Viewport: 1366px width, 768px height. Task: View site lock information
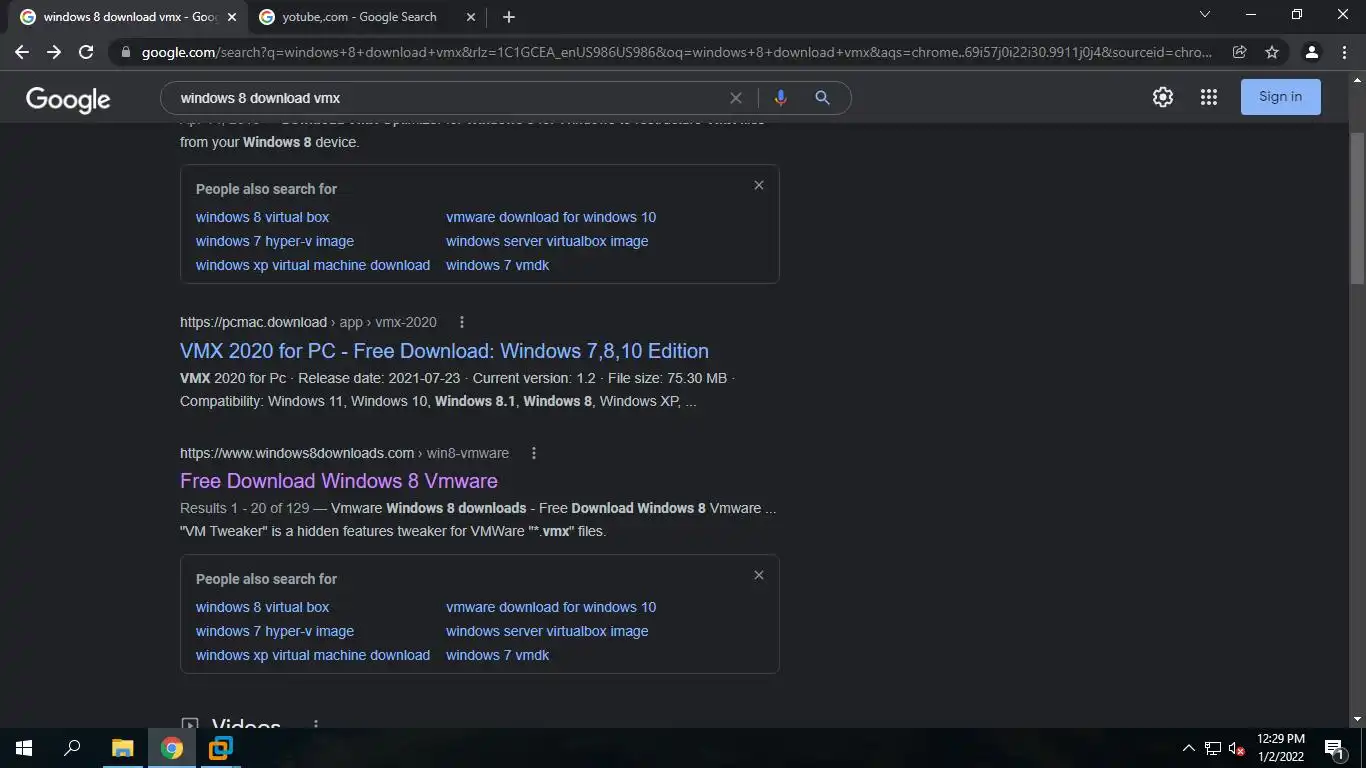[125, 52]
